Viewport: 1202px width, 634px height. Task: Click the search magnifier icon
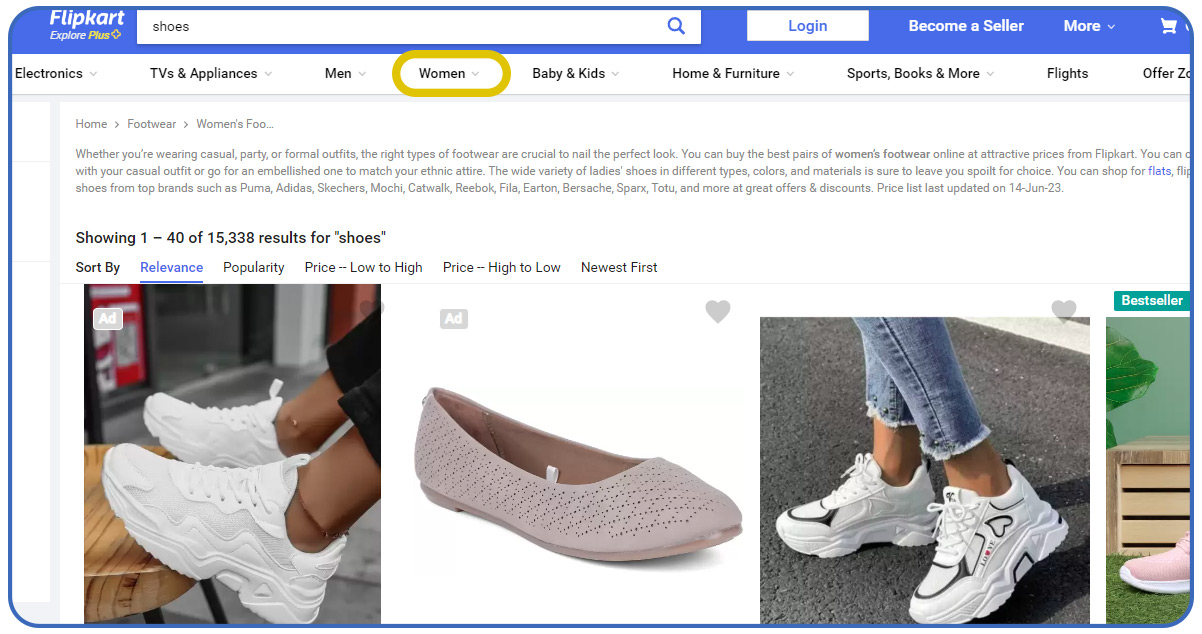[x=677, y=26]
